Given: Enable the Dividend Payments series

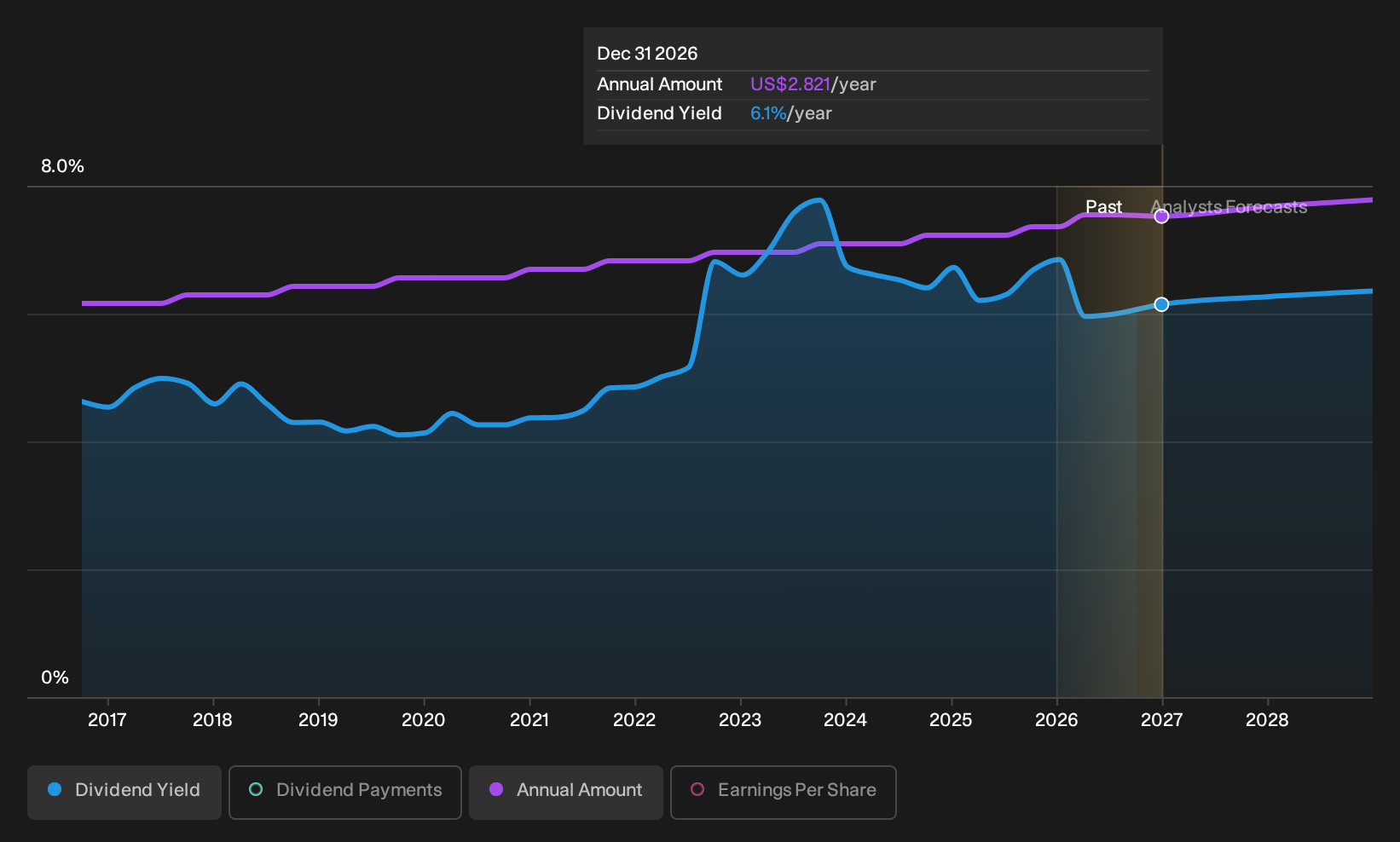Looking at the screenshot, I should (x=345, y=793).
